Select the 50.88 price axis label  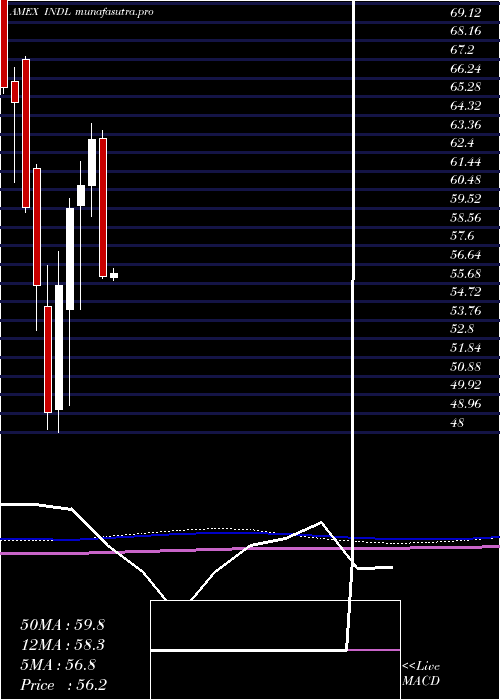point(466,367)
